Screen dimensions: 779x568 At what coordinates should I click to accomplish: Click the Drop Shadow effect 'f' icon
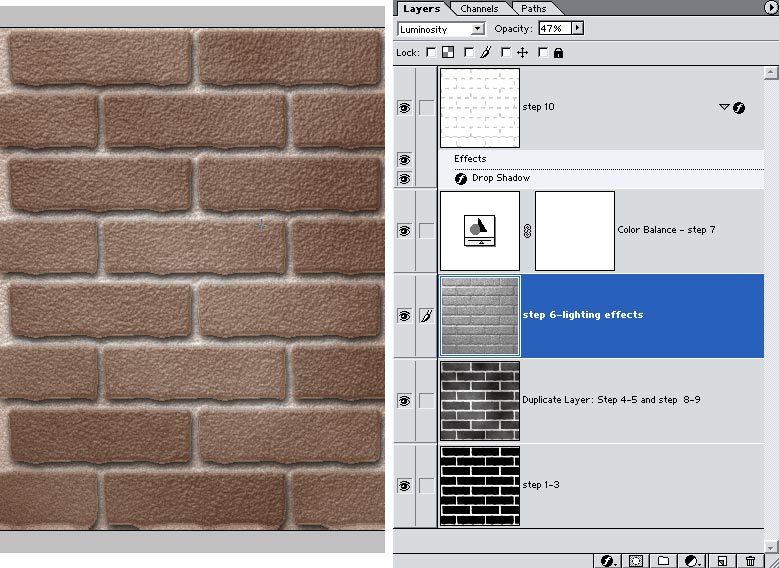coord(461,178)
